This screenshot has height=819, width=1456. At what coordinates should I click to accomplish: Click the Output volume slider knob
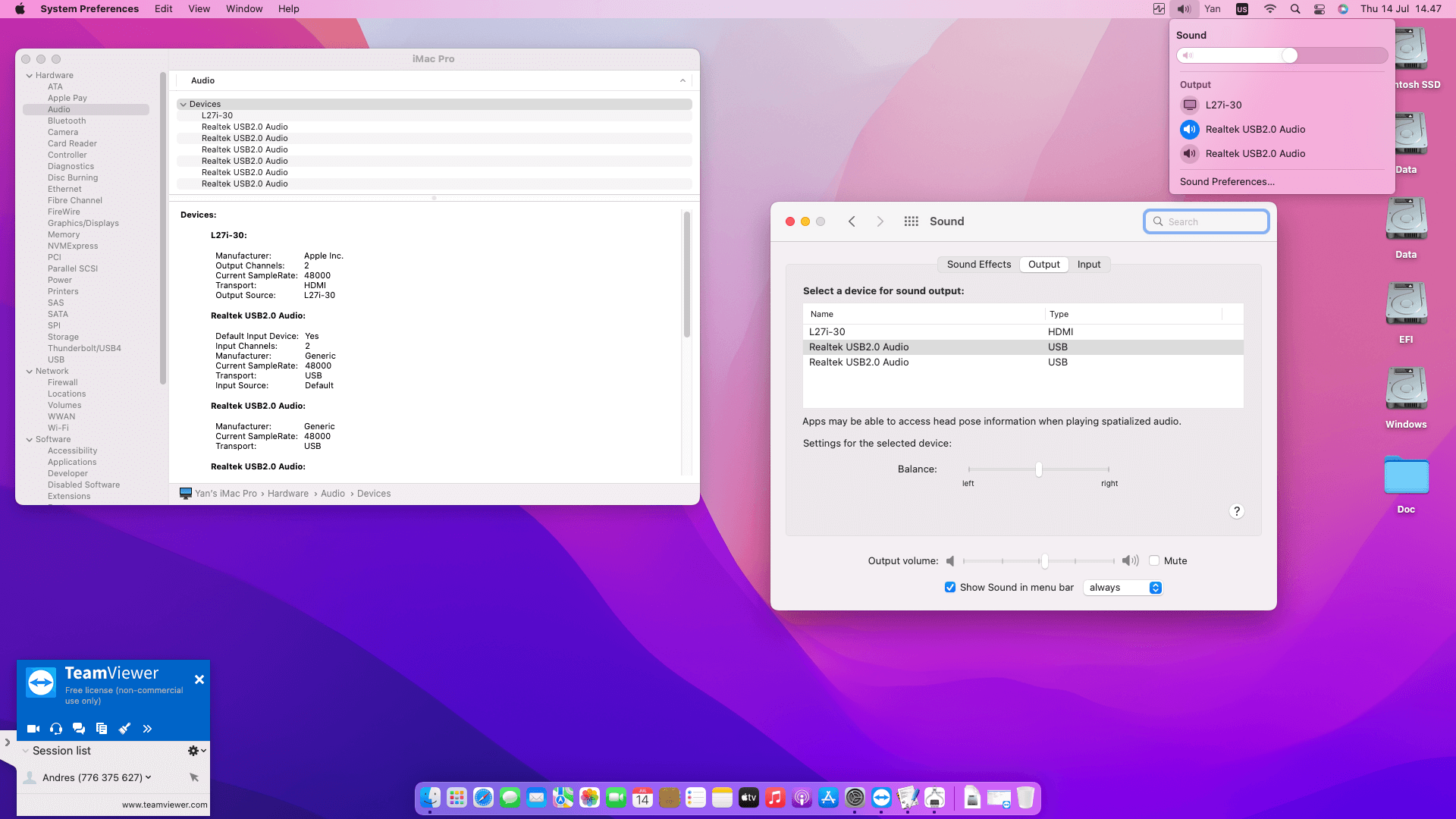coord(1044,561)
